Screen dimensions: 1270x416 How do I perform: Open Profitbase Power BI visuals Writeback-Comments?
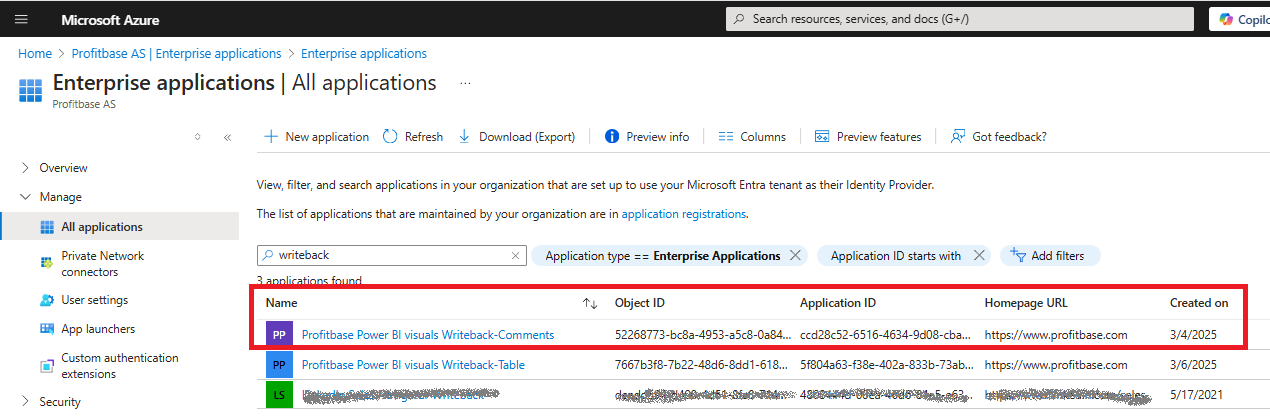coord(428,335)
